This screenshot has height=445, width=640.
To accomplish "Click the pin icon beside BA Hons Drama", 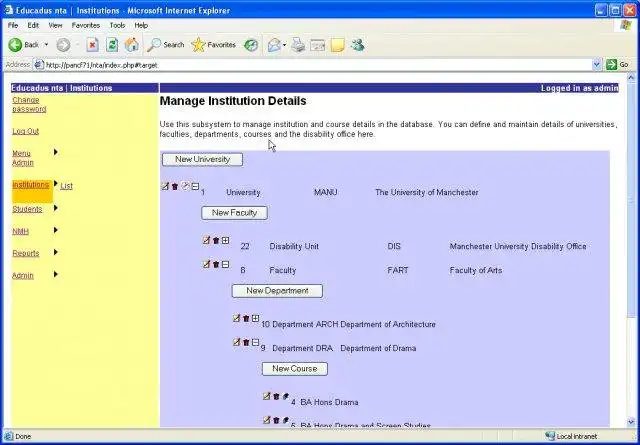I will (x=285, y=396).
